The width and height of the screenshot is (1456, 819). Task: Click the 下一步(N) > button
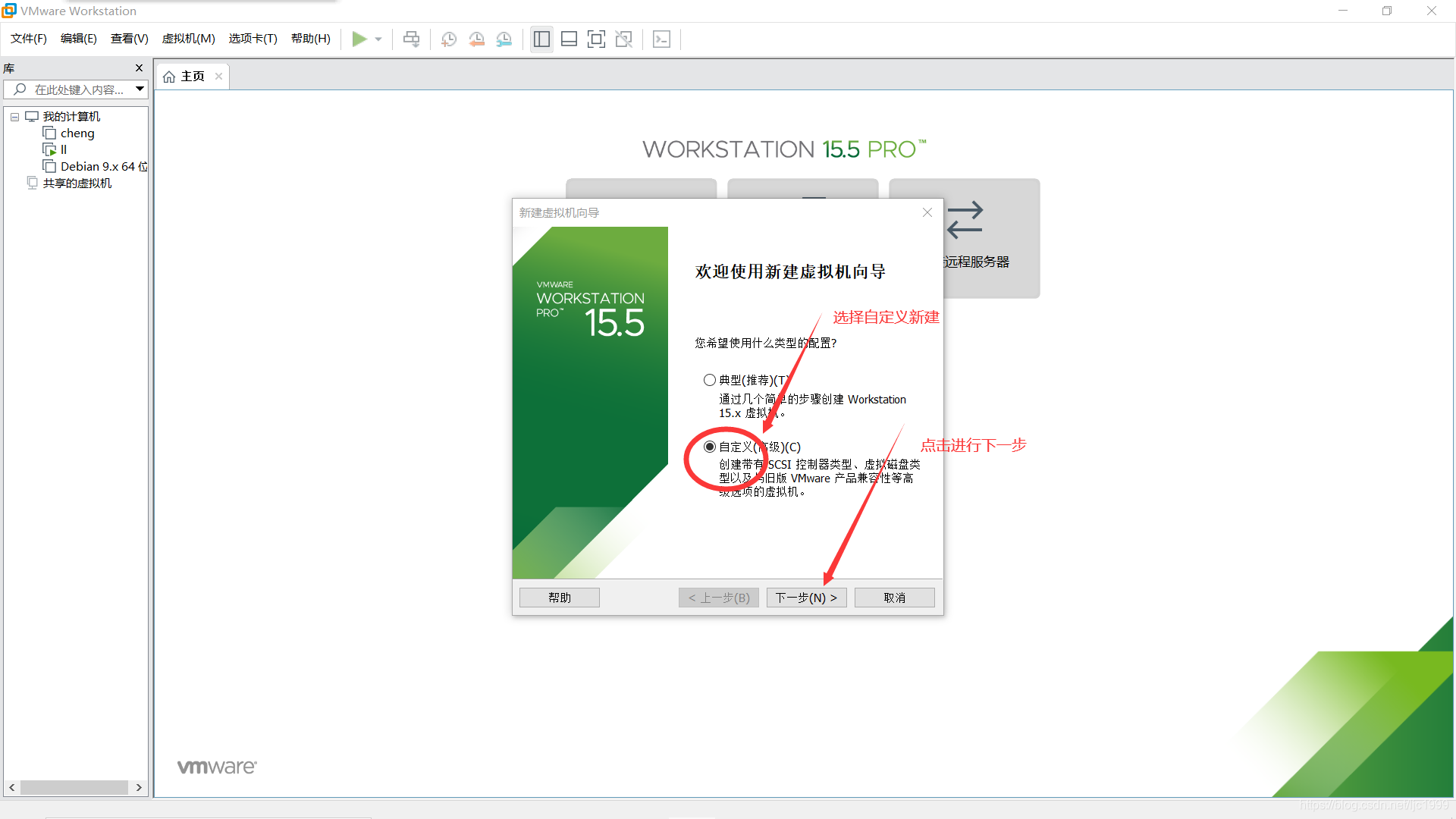point(806,598)
